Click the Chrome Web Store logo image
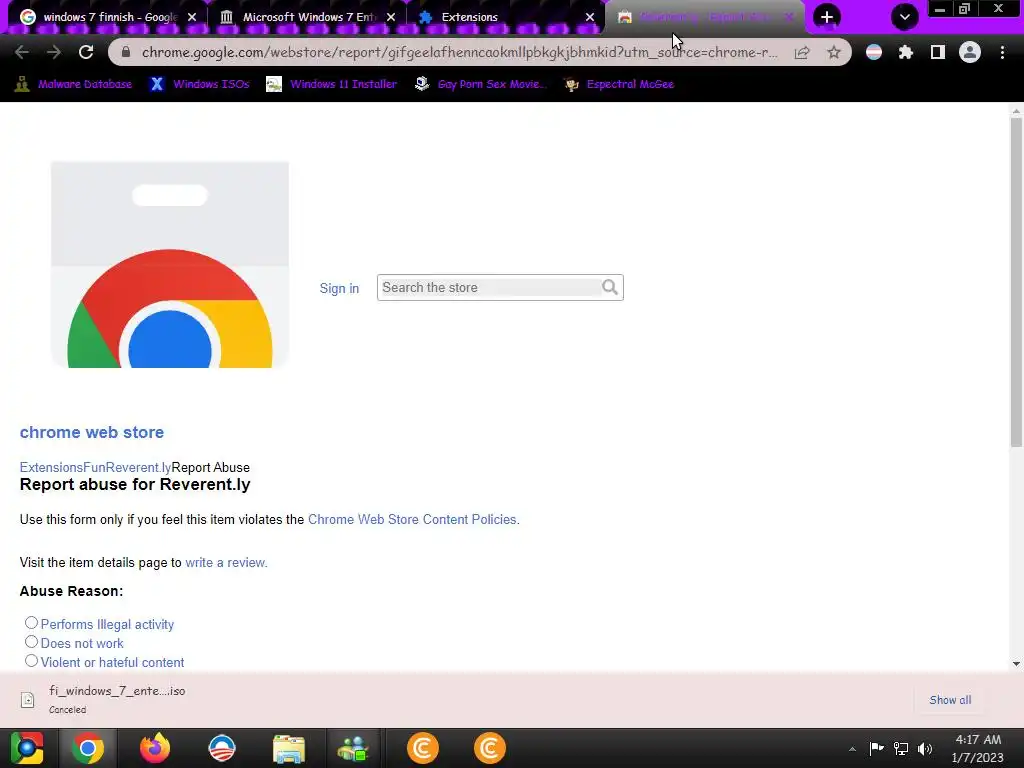 coord(170,264)
